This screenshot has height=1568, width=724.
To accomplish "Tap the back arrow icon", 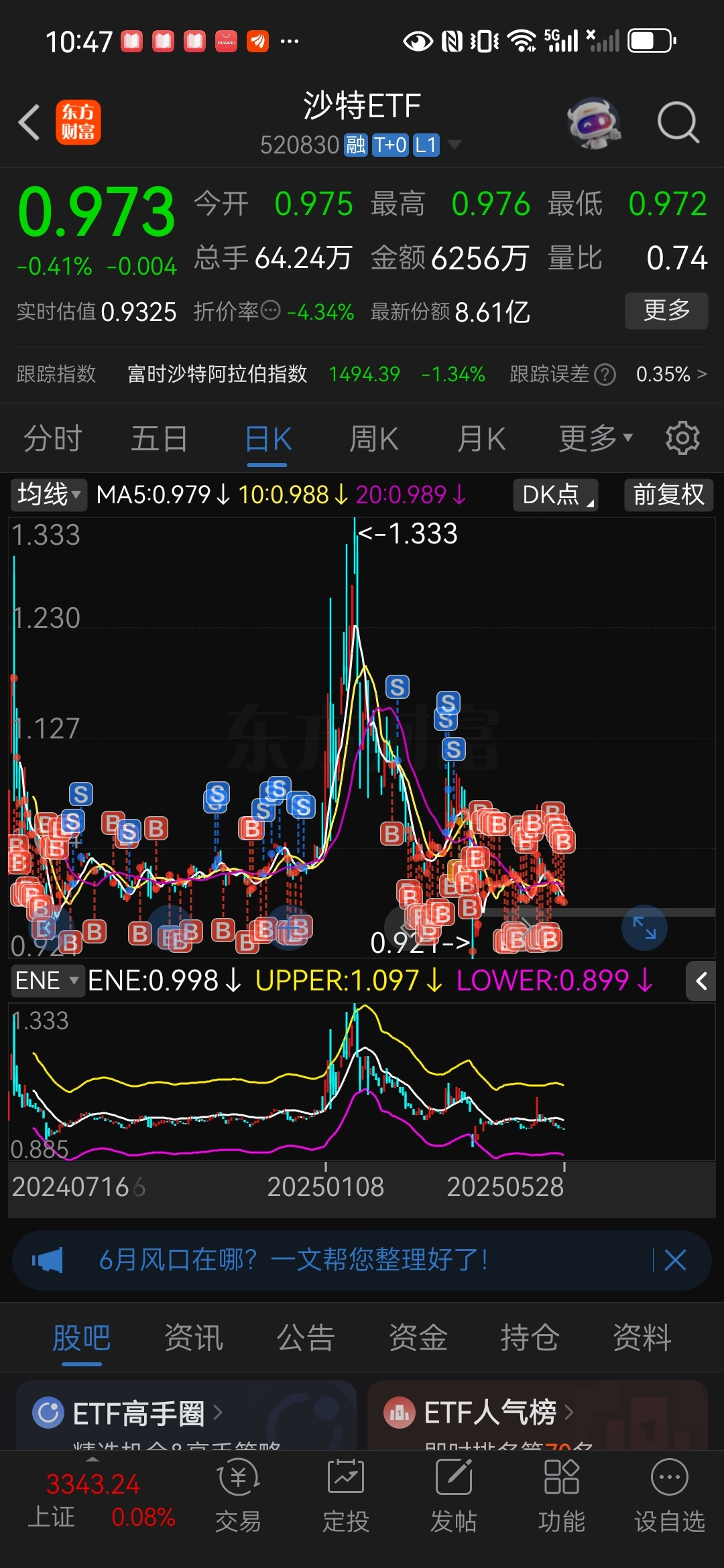I will point(29,123).
